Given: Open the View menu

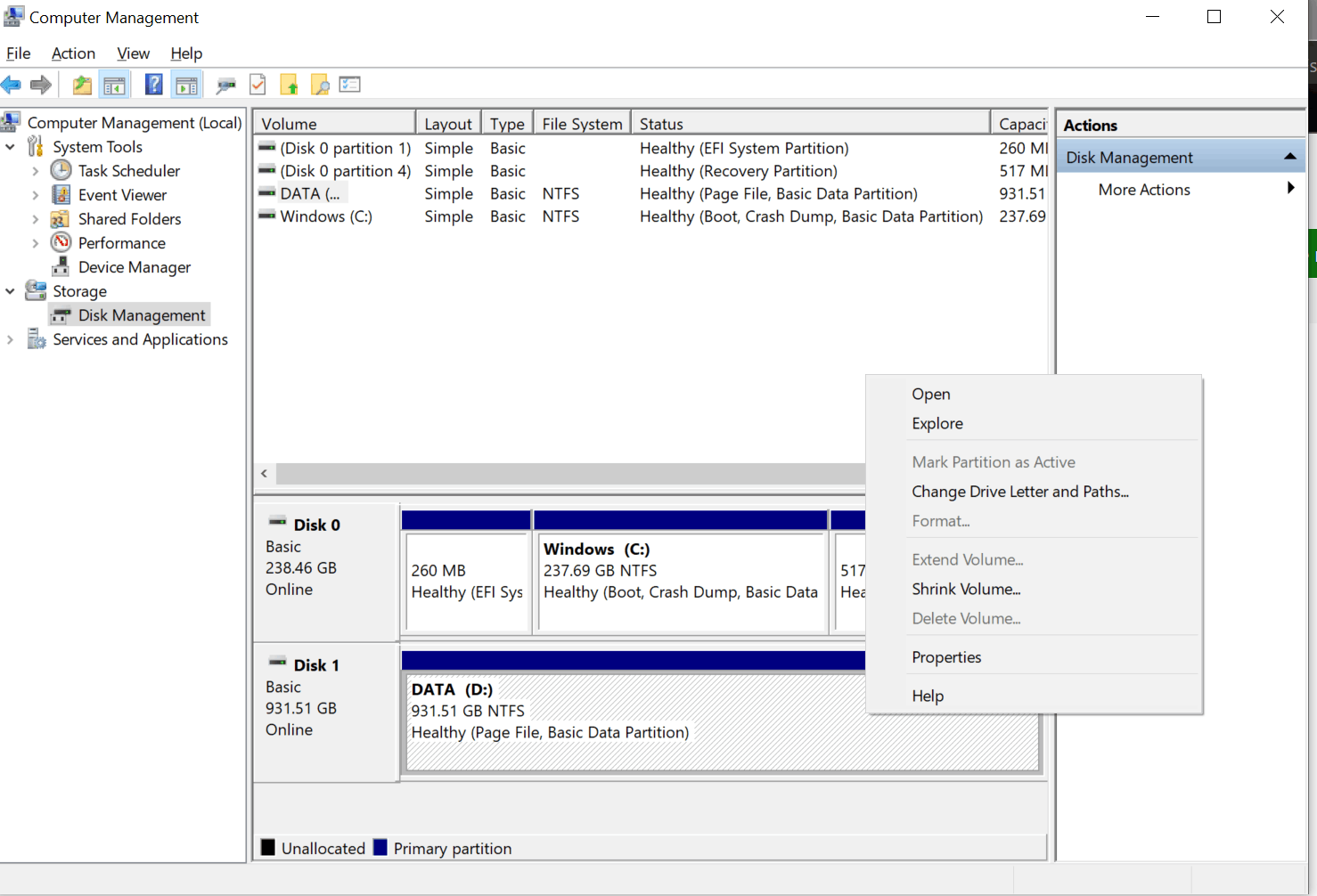Looking at the screenshot, I should pyautogui.click(x=133, y=53).
